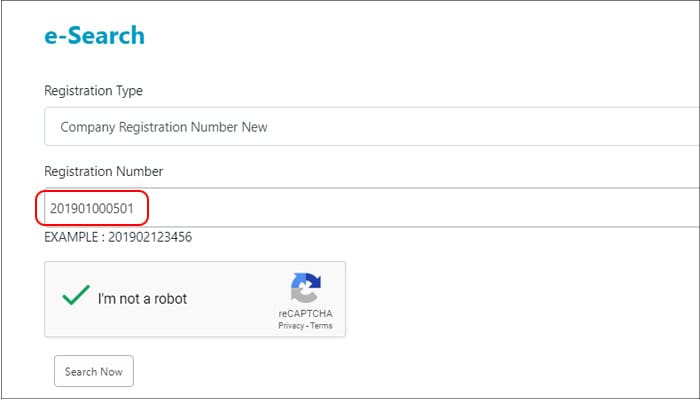Click the e-Search page heading

click(94, 36)
